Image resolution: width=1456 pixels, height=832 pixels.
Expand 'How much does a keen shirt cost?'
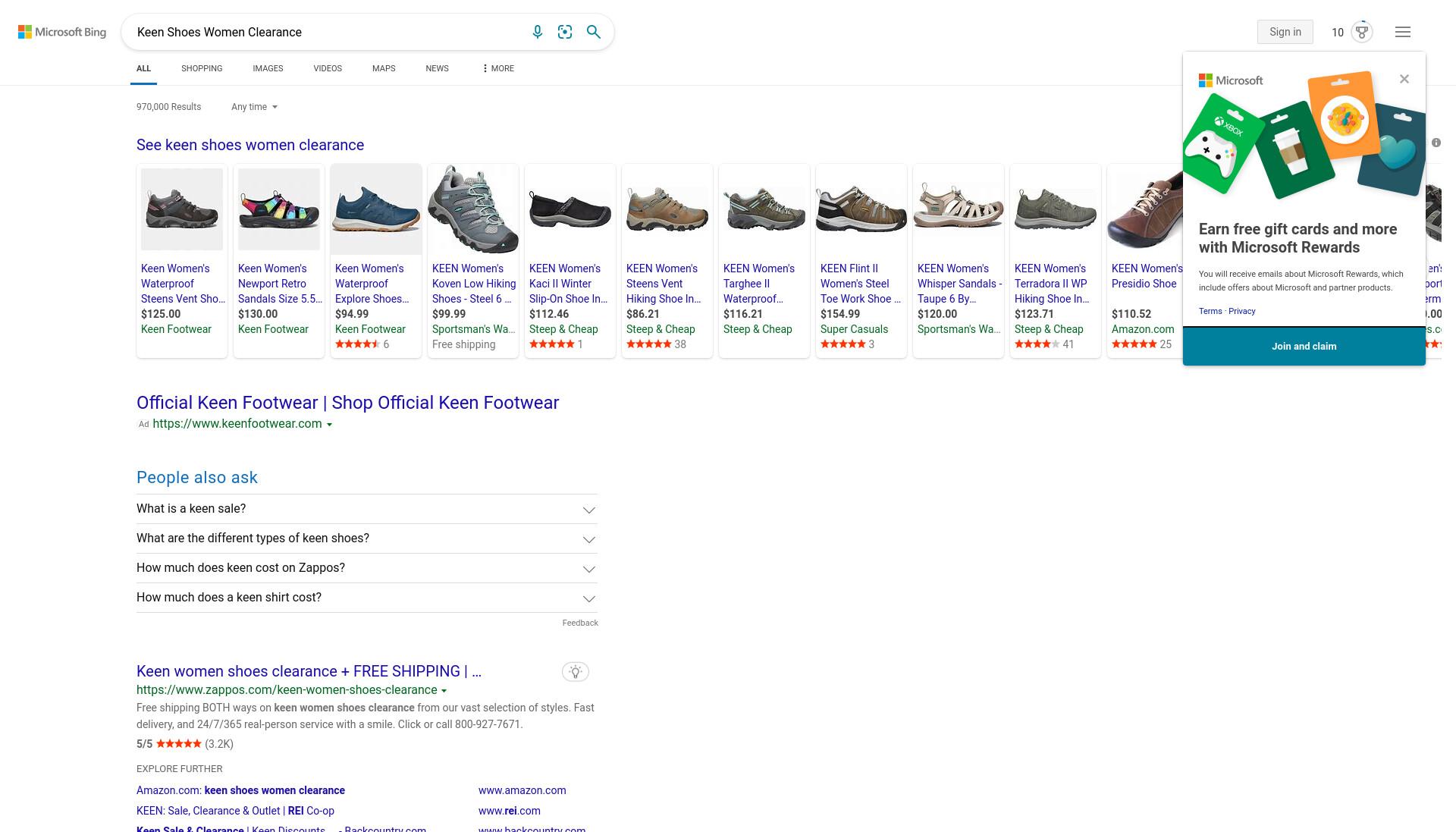click(x=367, y=598)
